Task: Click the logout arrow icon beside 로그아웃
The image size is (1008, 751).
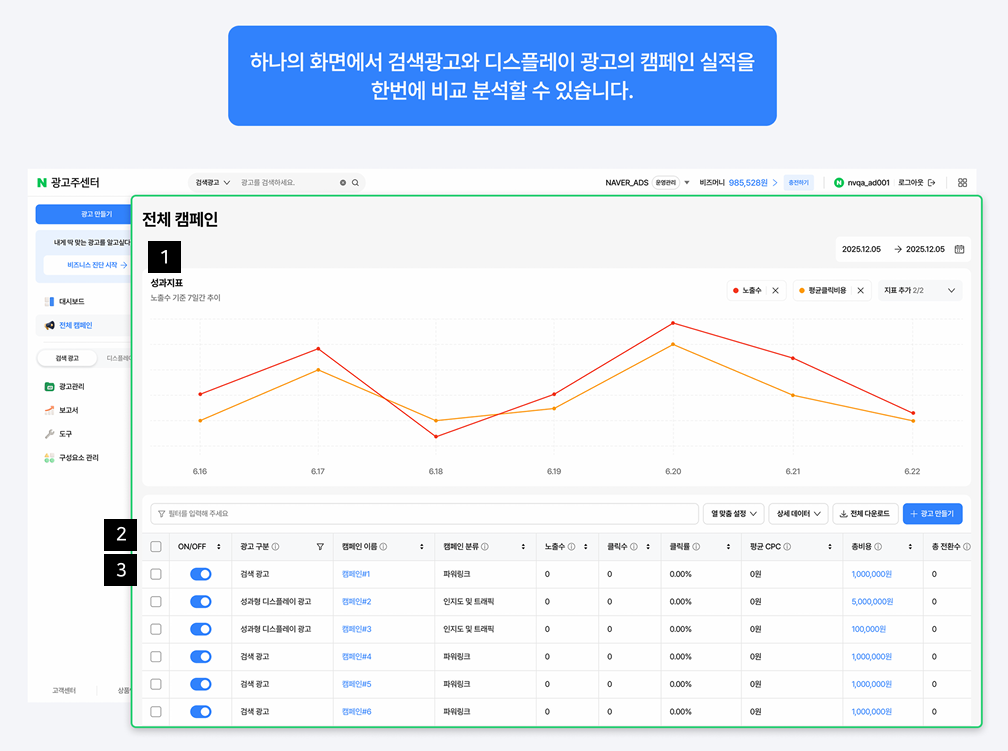Action: tap(931, 183)
